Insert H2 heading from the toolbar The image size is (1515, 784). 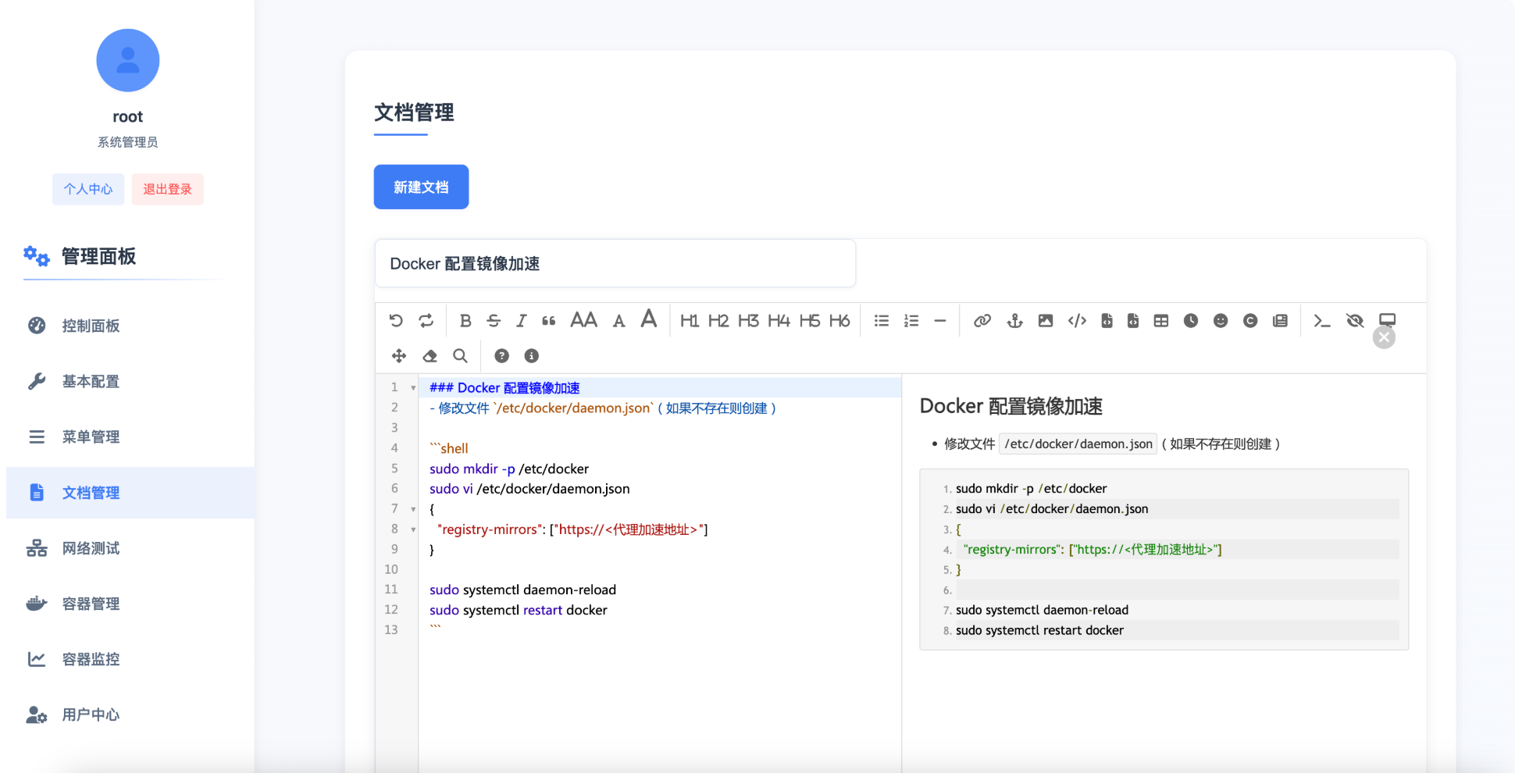tap(718, 320)
